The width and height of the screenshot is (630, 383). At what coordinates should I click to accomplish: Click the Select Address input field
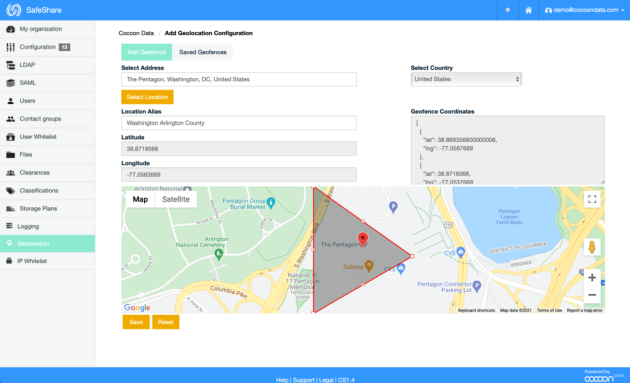click(x=239, y=80)
